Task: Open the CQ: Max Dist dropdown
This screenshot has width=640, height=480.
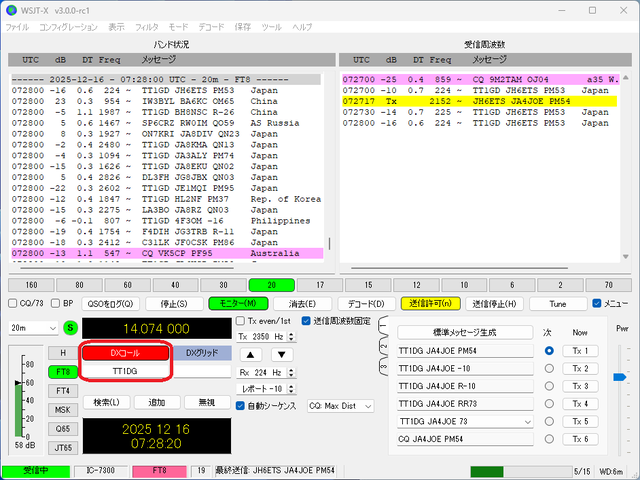Action: pos(341,406)
